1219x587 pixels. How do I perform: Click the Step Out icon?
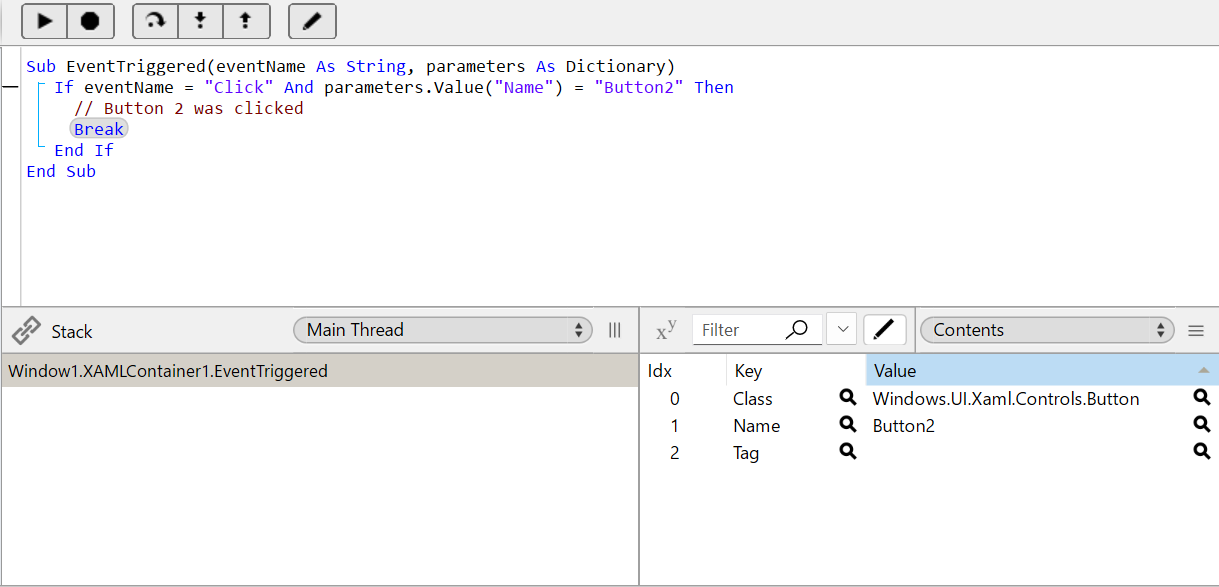(x=246, y=20)
